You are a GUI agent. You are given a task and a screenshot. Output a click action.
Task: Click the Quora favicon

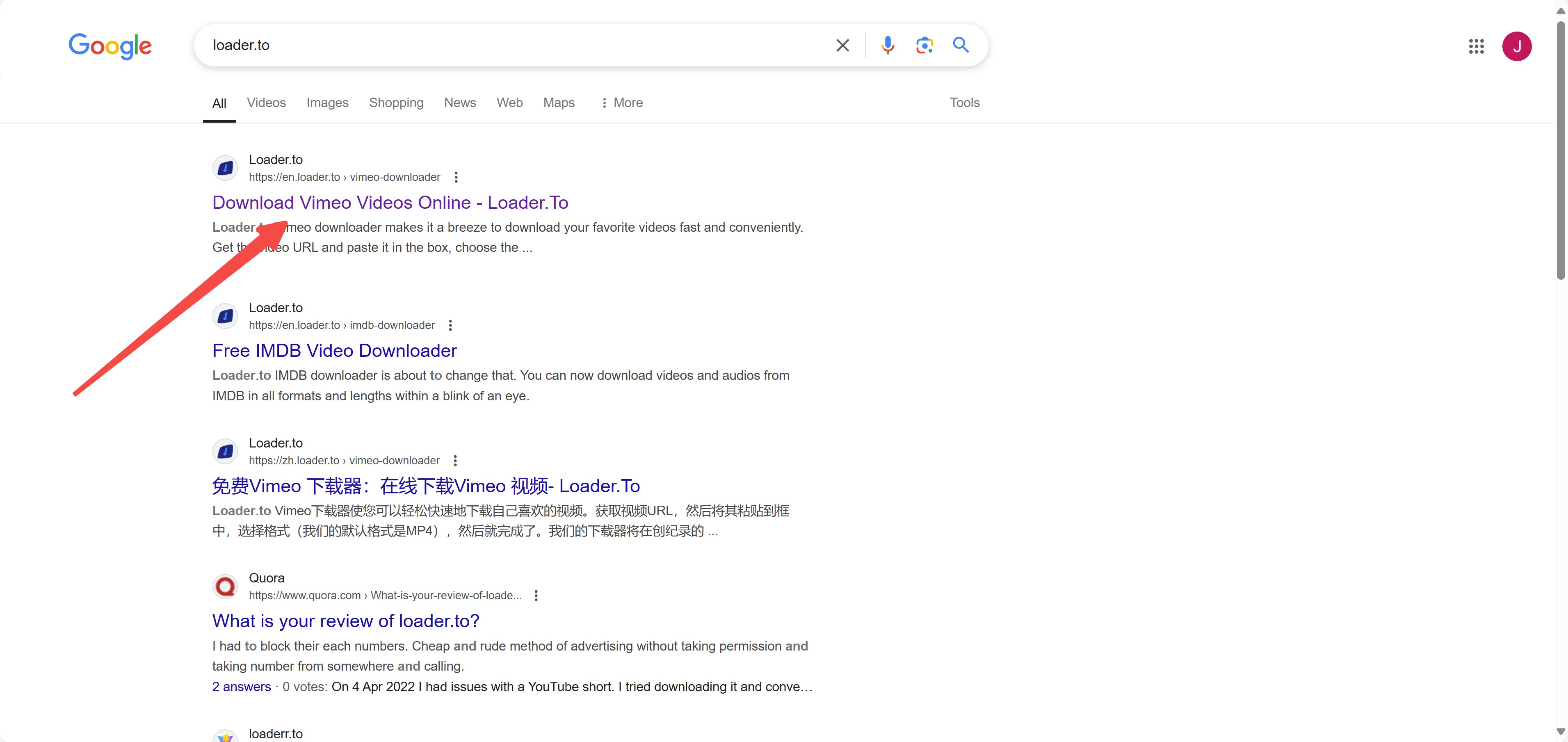pos(225,586)
